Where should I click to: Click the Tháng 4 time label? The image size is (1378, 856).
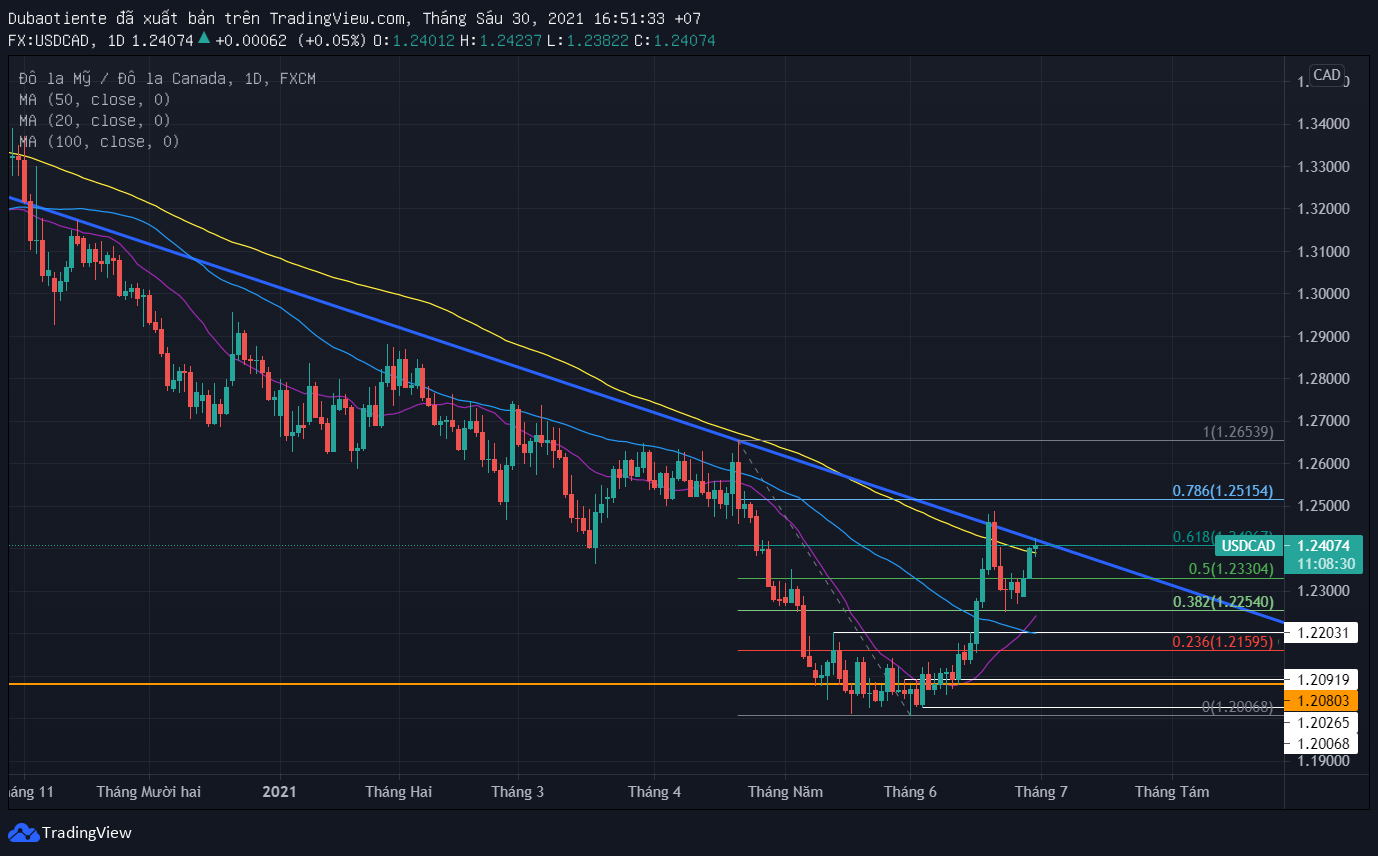[x=655, y=792]
